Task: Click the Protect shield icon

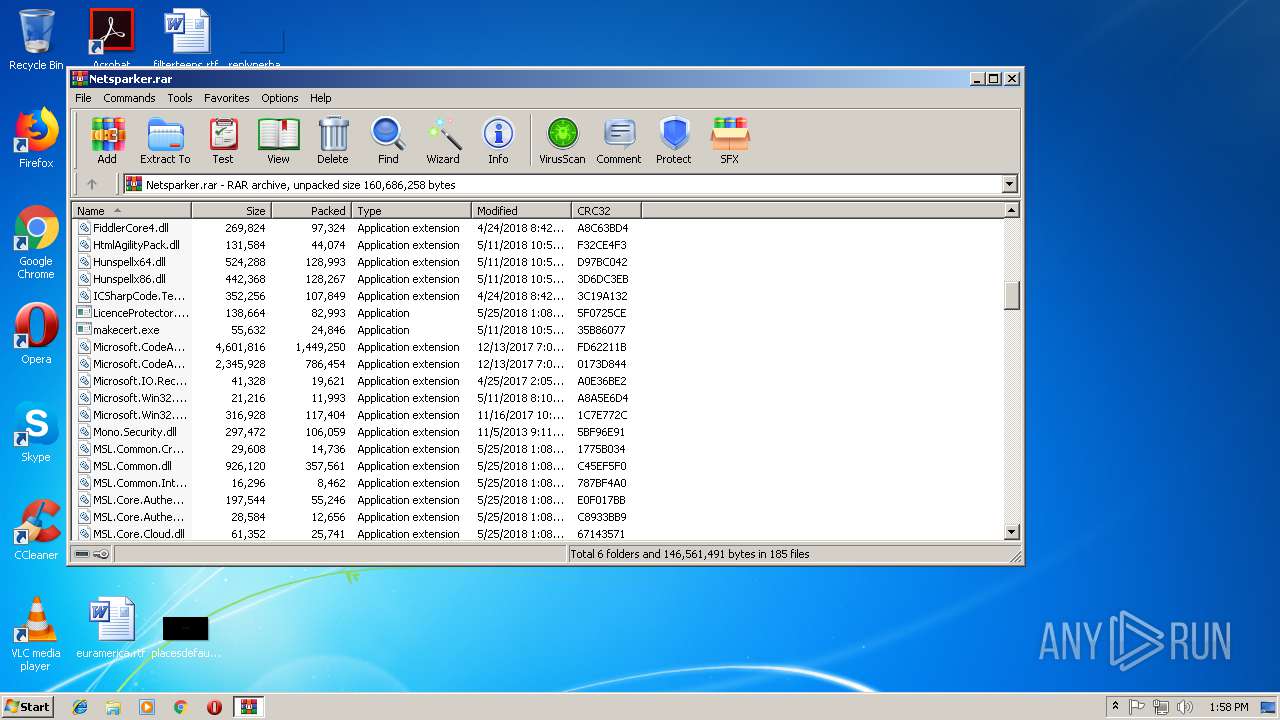Action: coord(674,140)
